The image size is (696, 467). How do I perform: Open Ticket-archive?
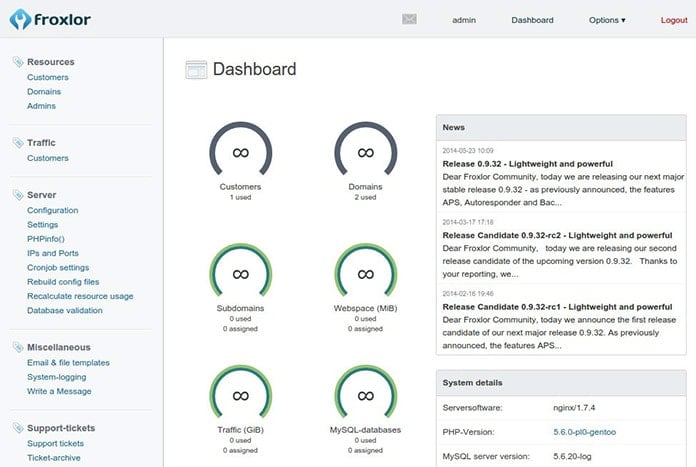pyautogui.click(x=54, y=458)
